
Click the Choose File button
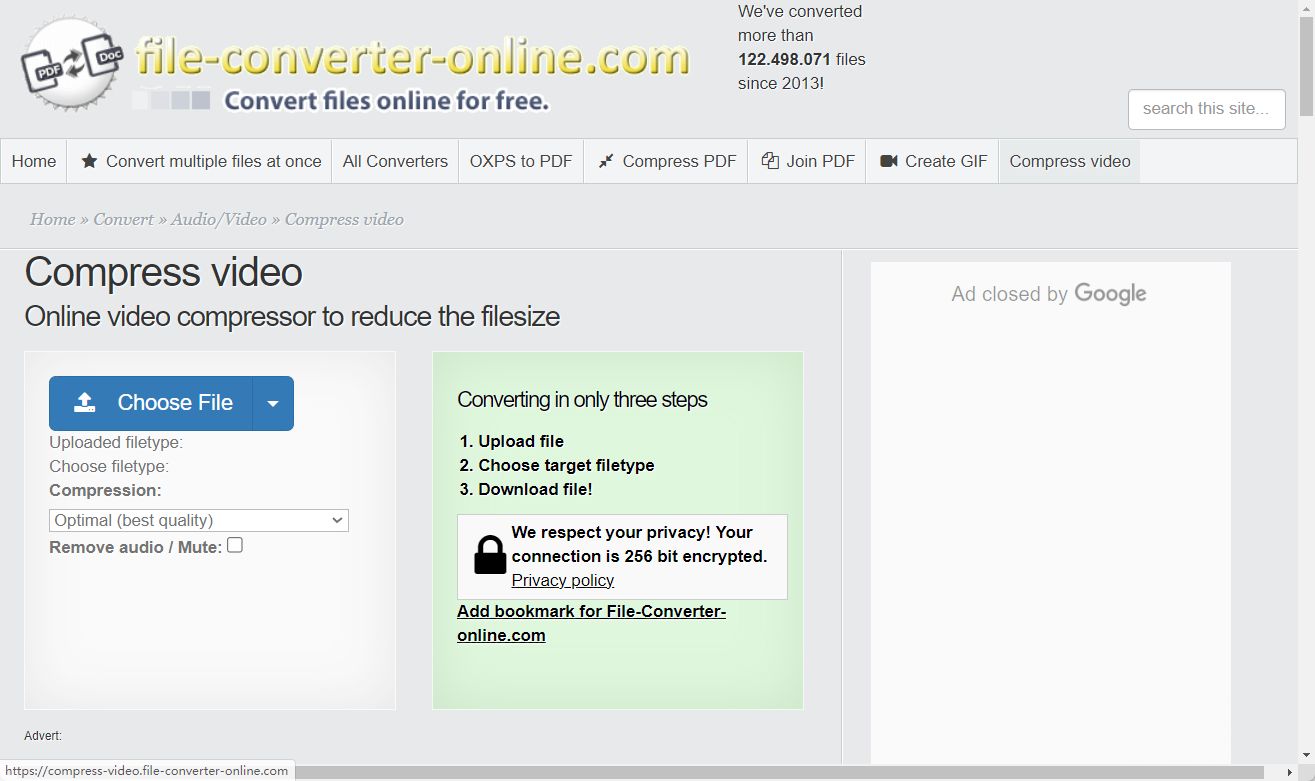tap(151, 403)
